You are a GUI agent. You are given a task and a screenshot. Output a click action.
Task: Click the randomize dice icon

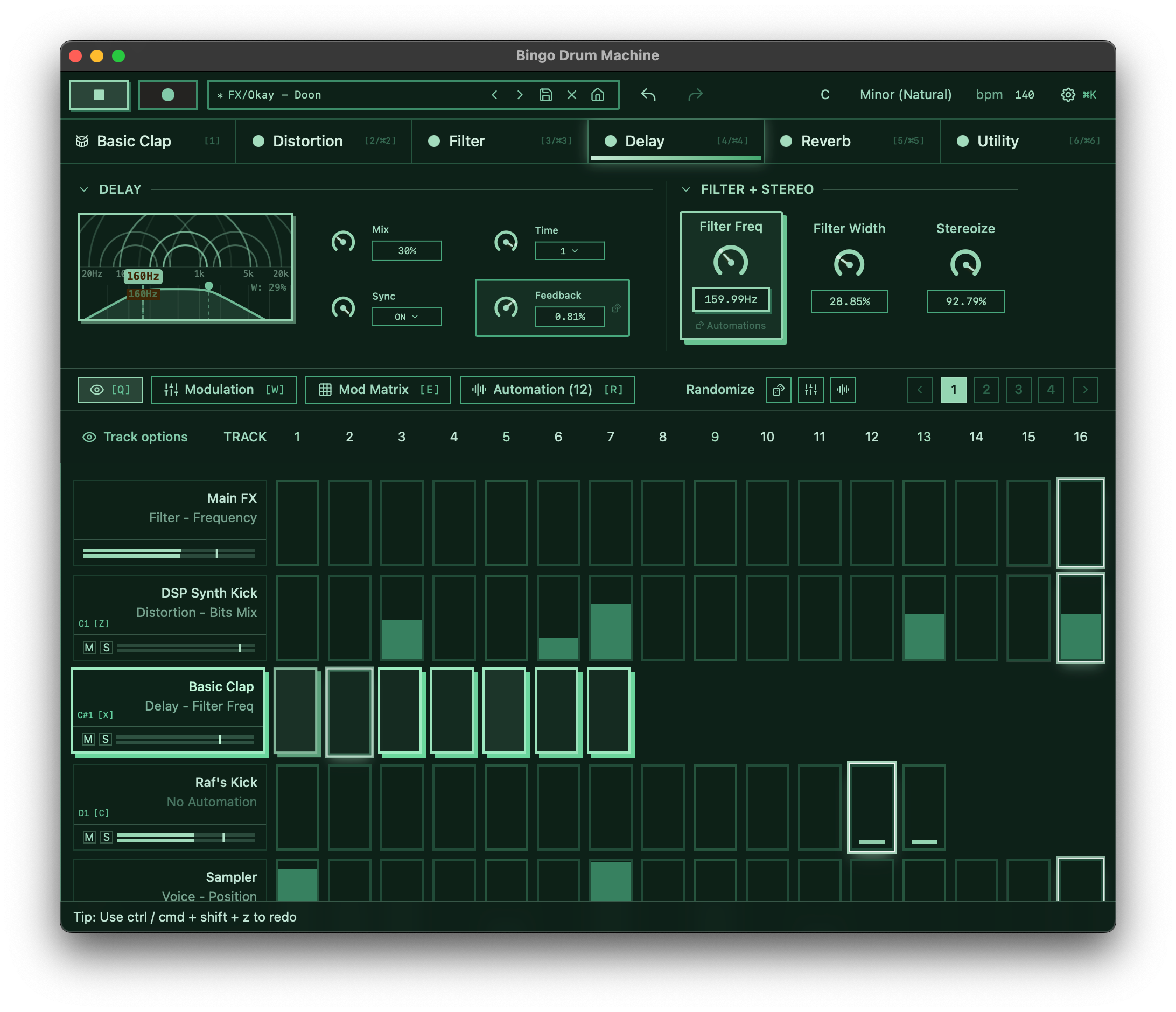pos(778,390)
